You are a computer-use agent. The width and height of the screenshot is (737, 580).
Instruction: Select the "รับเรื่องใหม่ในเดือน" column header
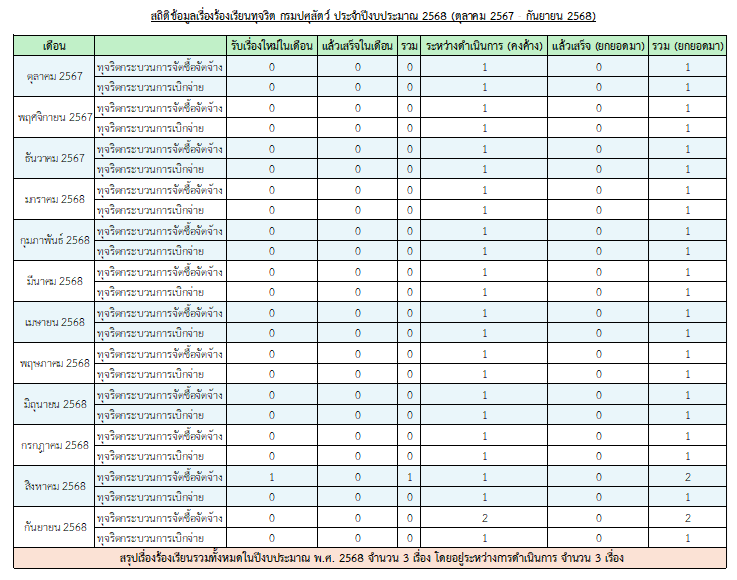[272, 46]
